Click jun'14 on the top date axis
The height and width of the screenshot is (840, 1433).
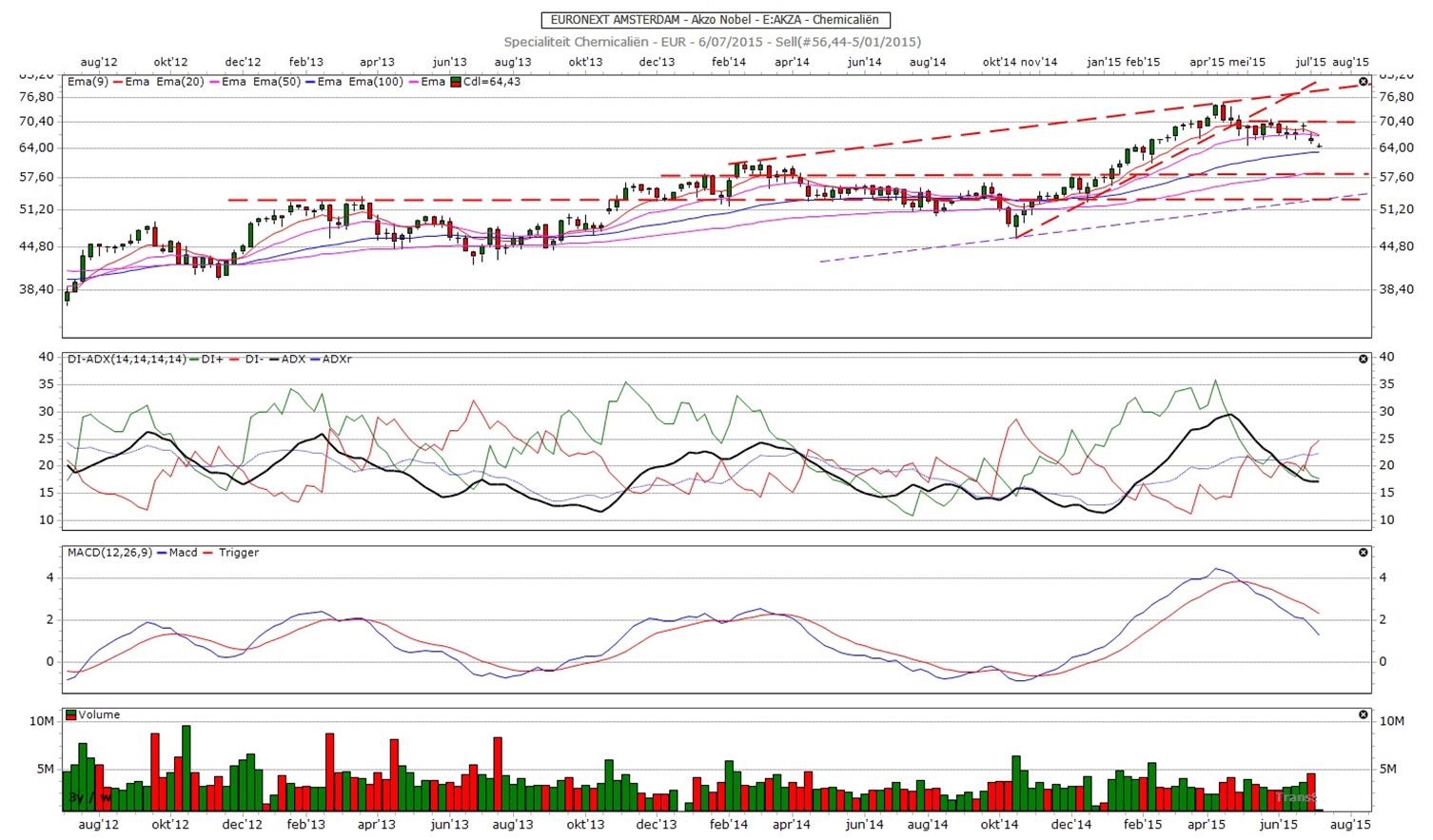tap(864, 62)
